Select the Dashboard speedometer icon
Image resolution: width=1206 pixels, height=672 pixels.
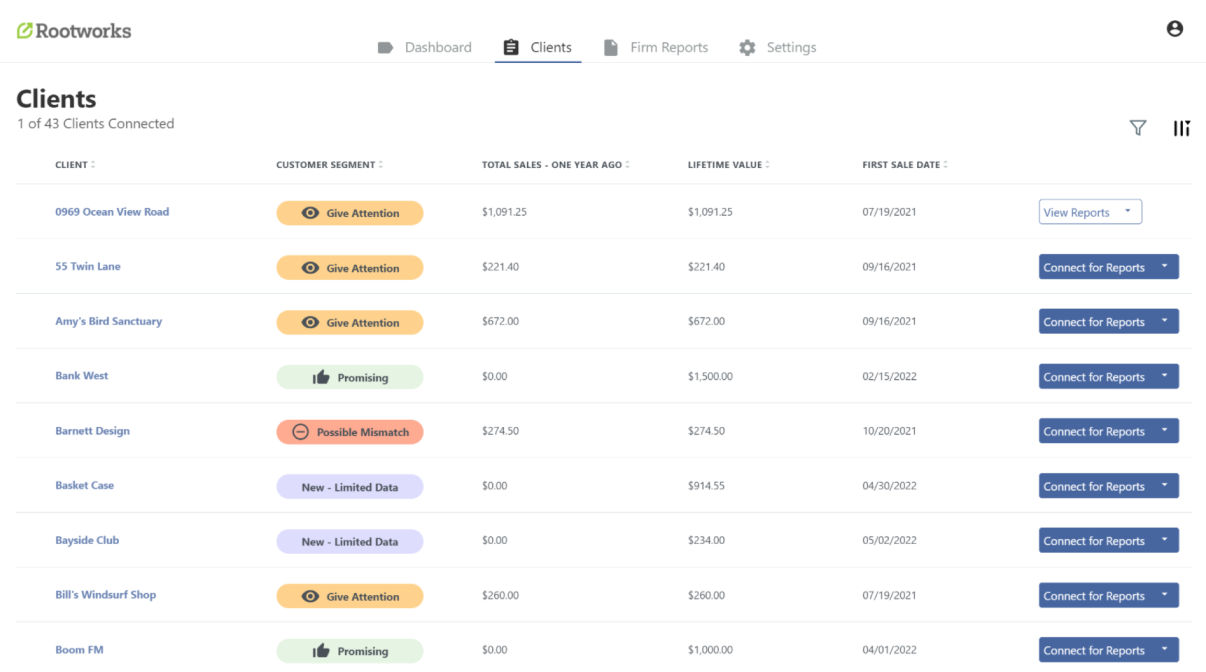[x=384, y=47]
